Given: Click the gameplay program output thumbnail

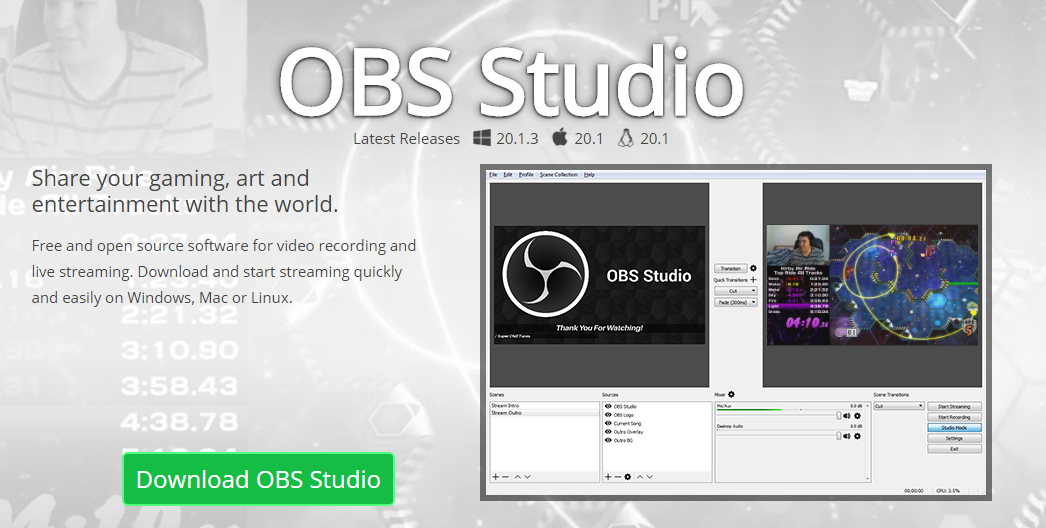Looking at the screenshot, I should click(872, 285).
